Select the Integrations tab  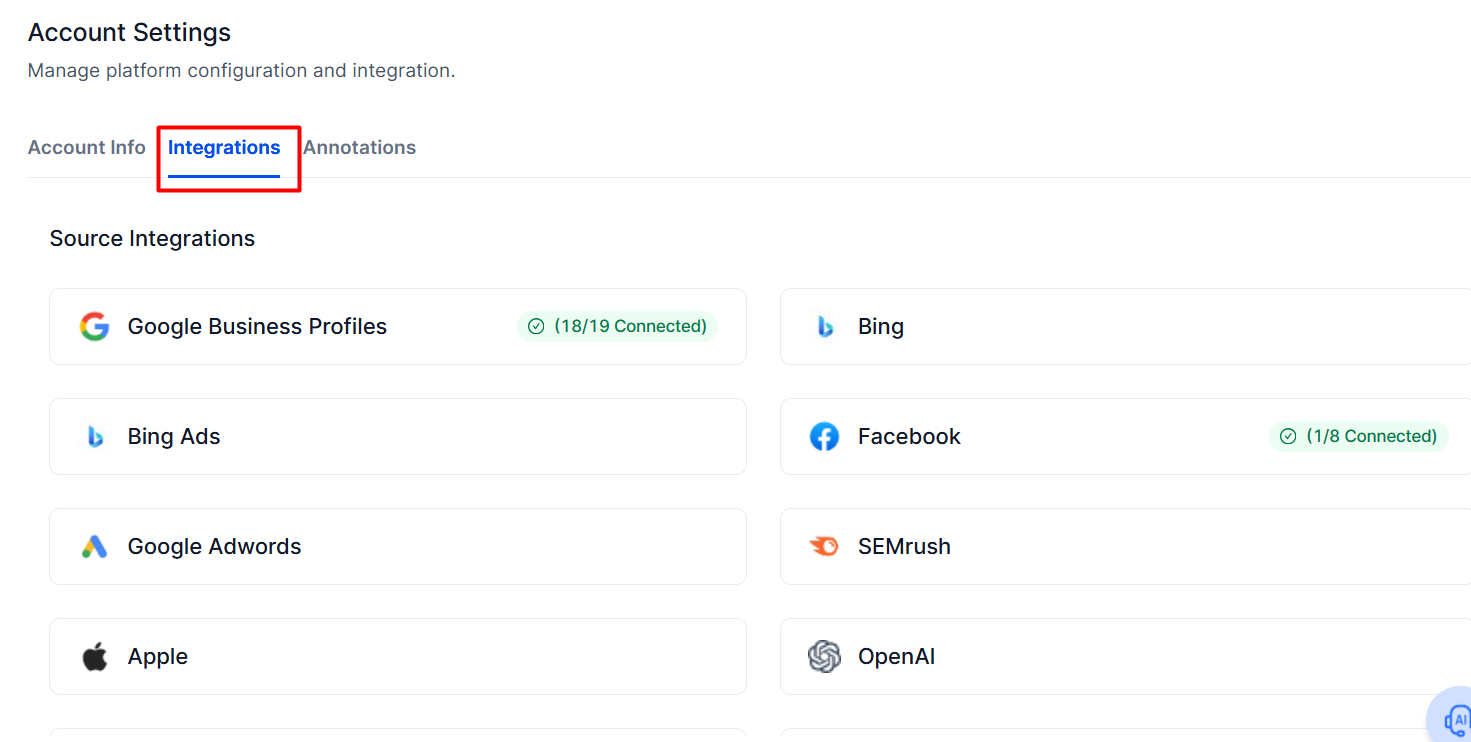tap(224, 147)
